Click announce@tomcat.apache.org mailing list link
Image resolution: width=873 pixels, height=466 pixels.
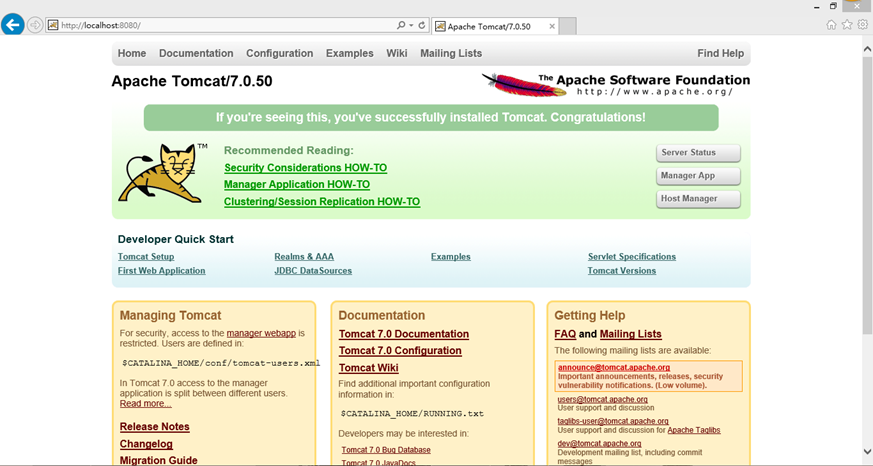point(614,367)
